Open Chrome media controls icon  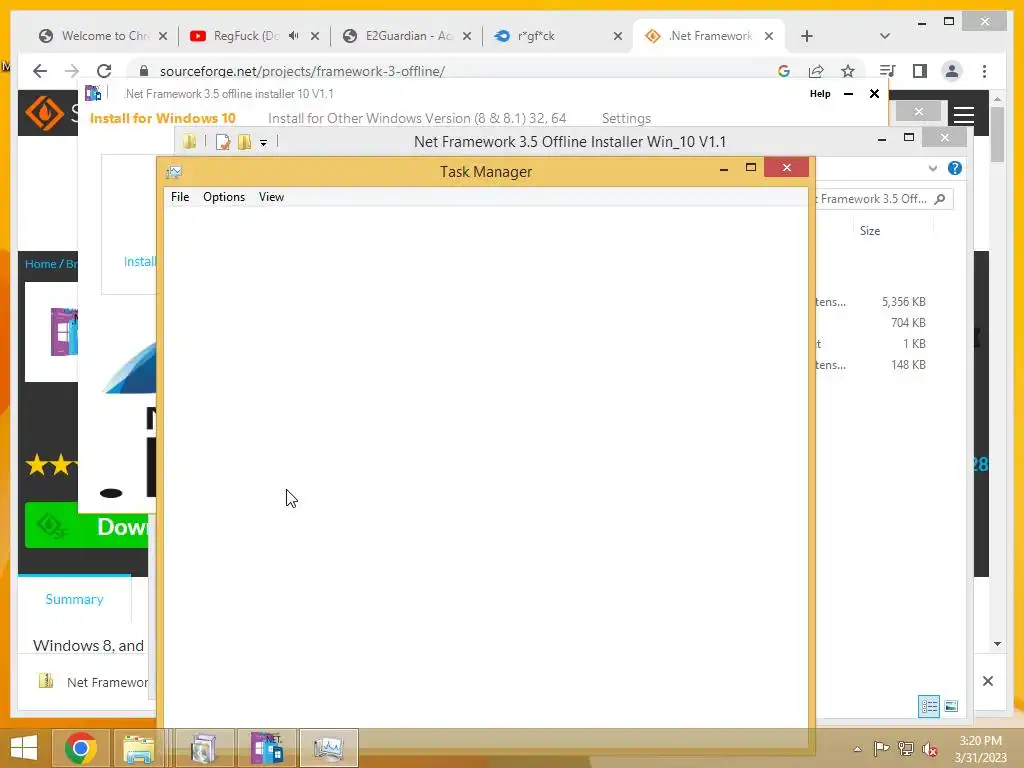887,71
